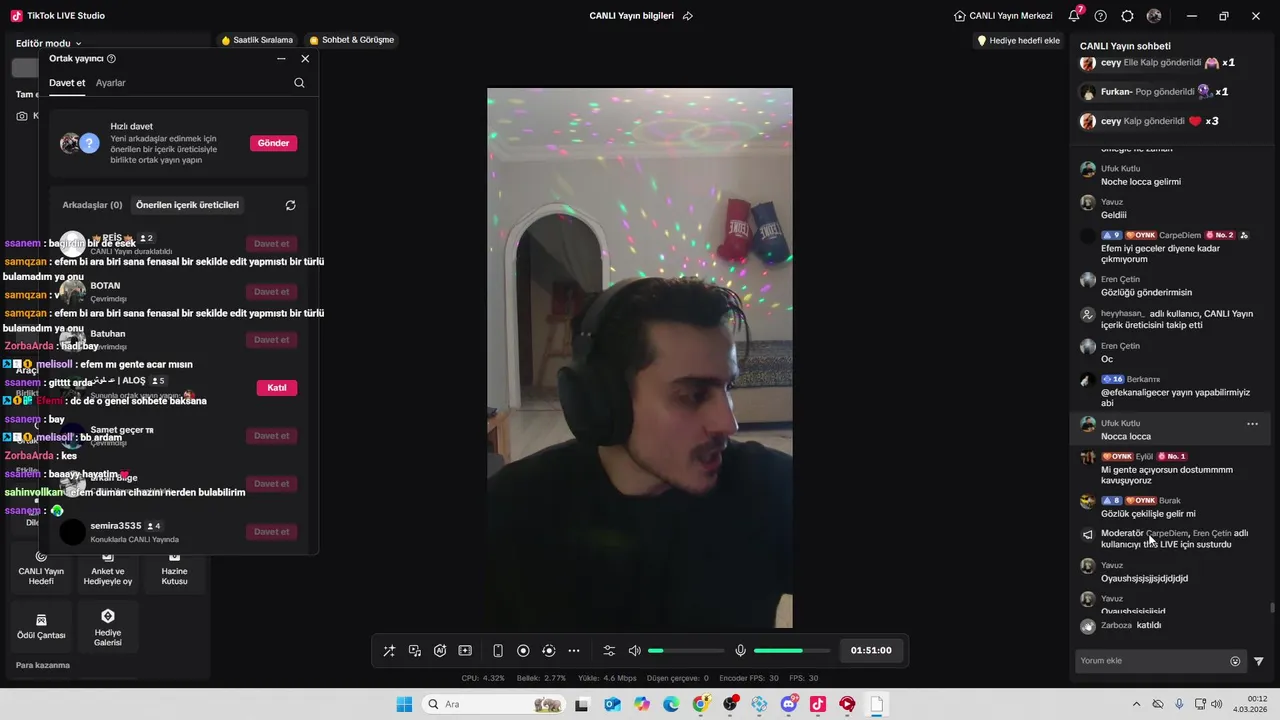This screenshot has width=1280, height=720.
Task: Click the Gönder button for Hızlı davet
Action: click(273, 143)
